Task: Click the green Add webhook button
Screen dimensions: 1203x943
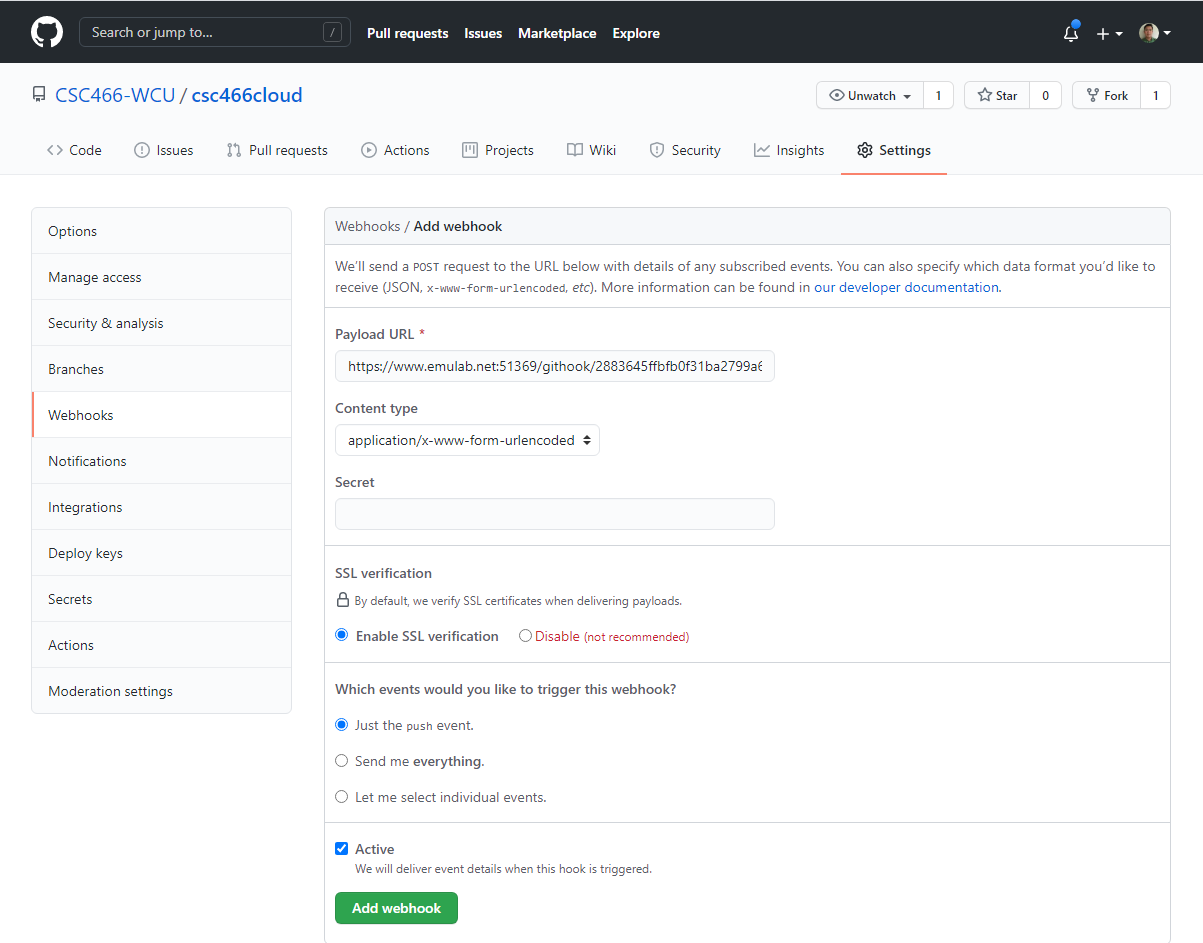Action: click(x=396, y=908)
